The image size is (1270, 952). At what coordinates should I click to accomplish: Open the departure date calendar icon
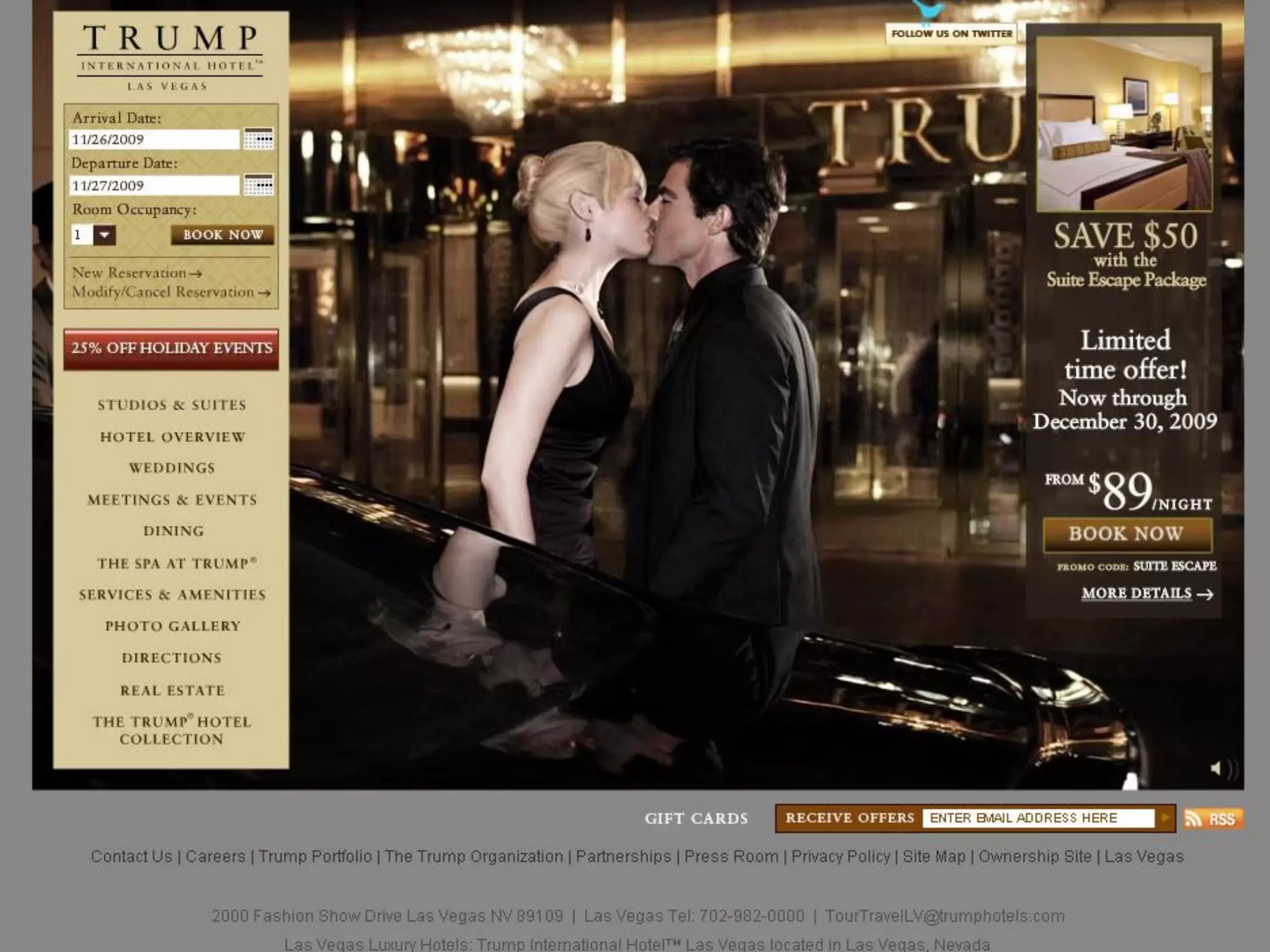[x=258, y=185]
